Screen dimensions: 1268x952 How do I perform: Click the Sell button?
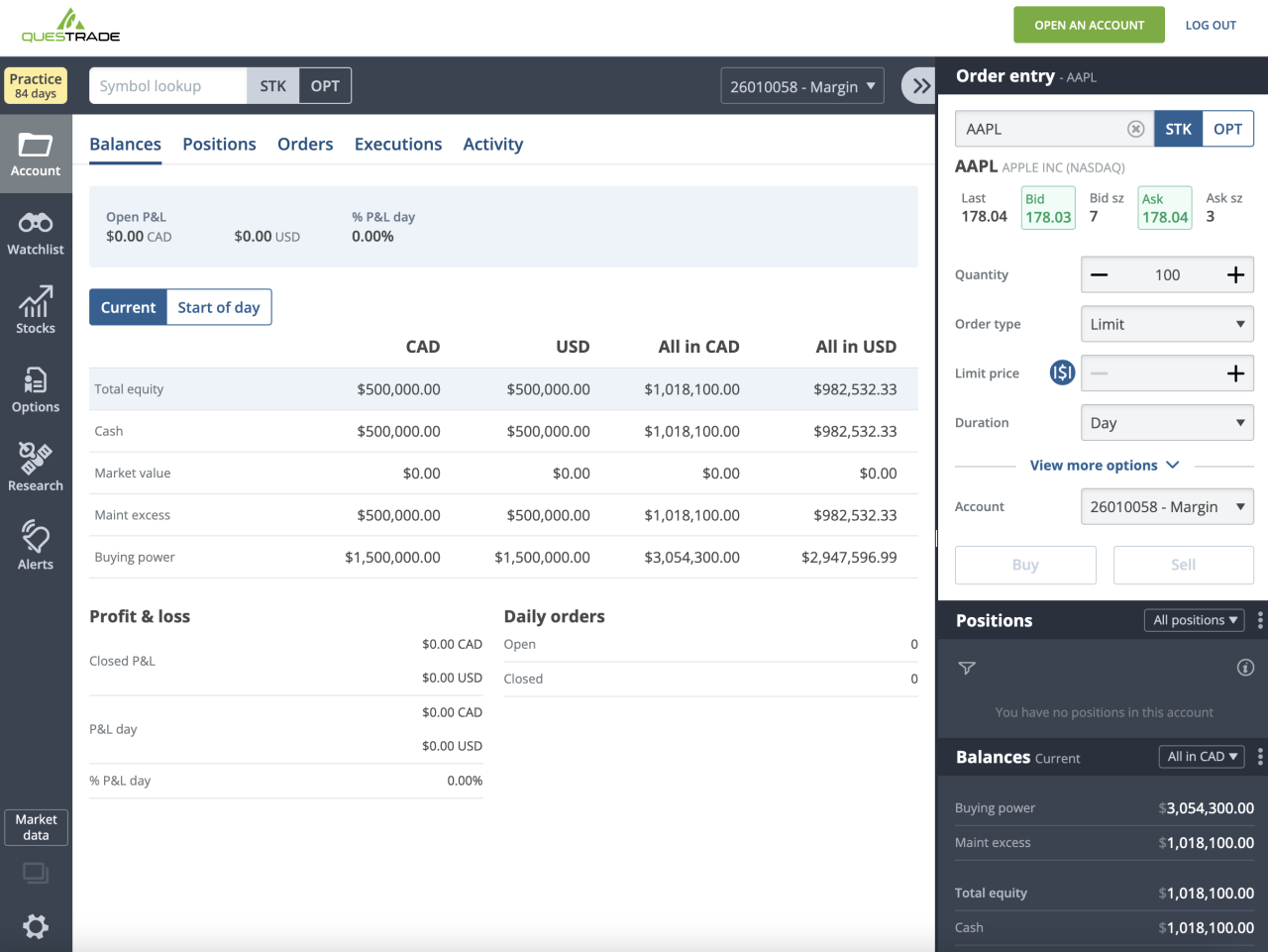tap(1184, 565)
